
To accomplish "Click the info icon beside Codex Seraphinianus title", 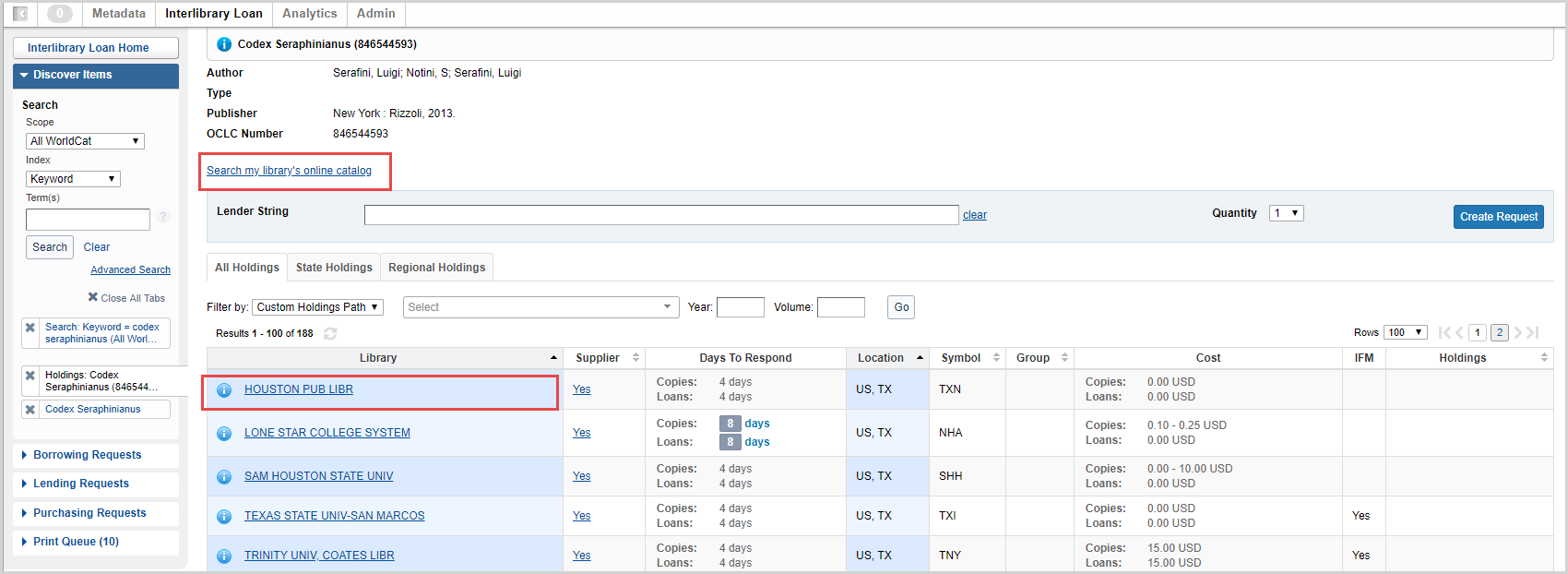I will tap(223, 44).
